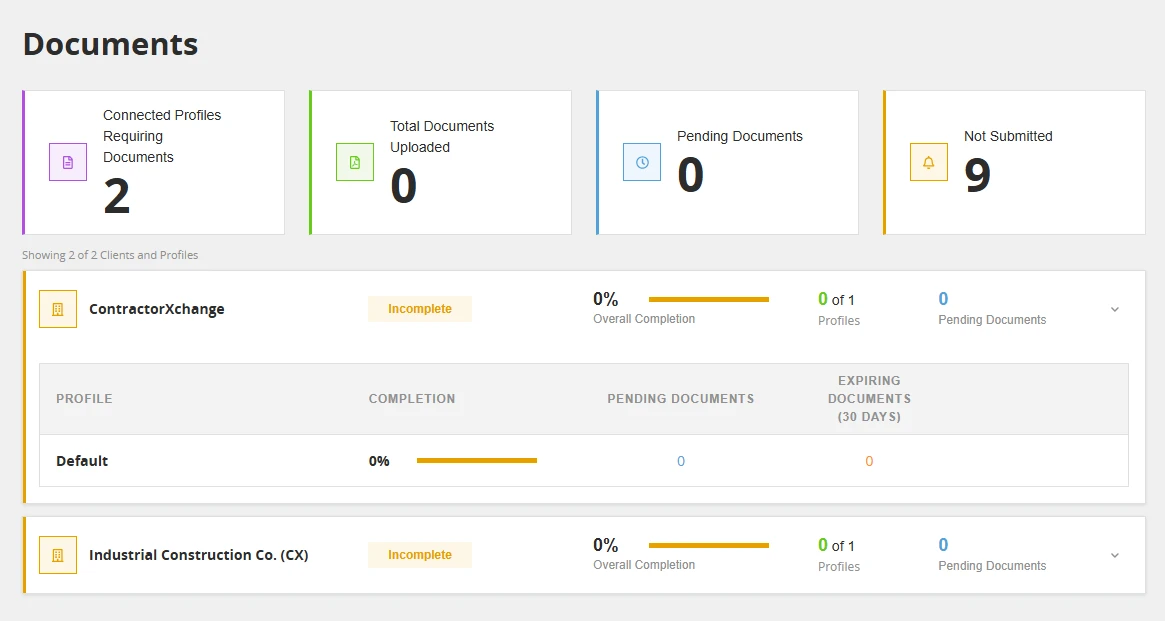The height and width of the screenshot is (621, 1165).
Task: Click the ContractorXchange overall completion progress bar
Action: [x=709, y=299]
